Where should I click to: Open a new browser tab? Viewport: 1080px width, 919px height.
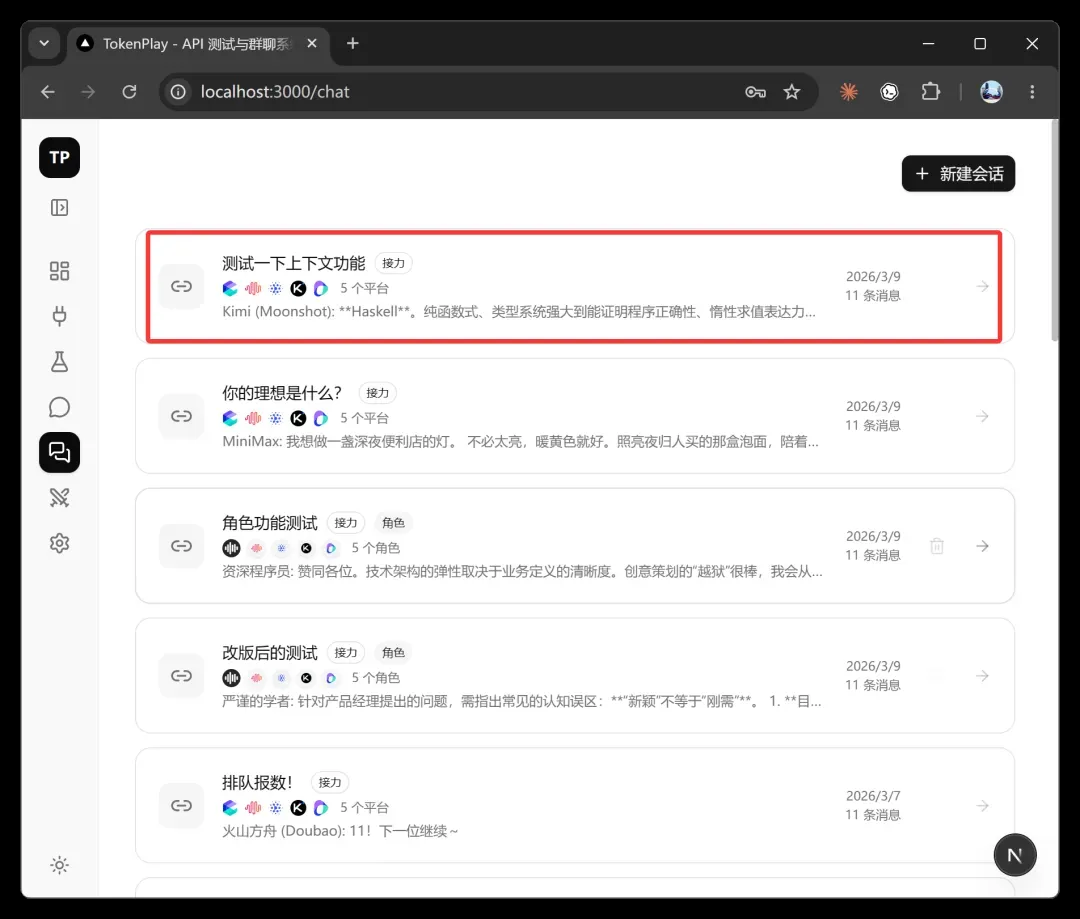353,43
